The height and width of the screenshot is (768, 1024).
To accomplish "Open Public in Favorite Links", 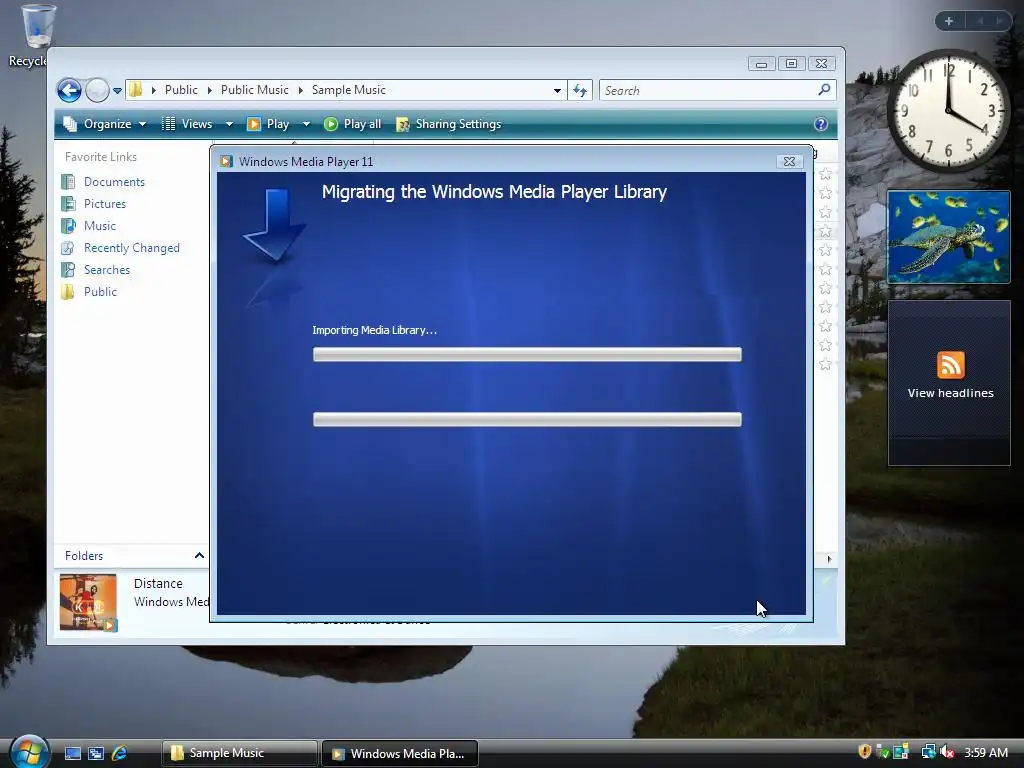I will [100, 292].
